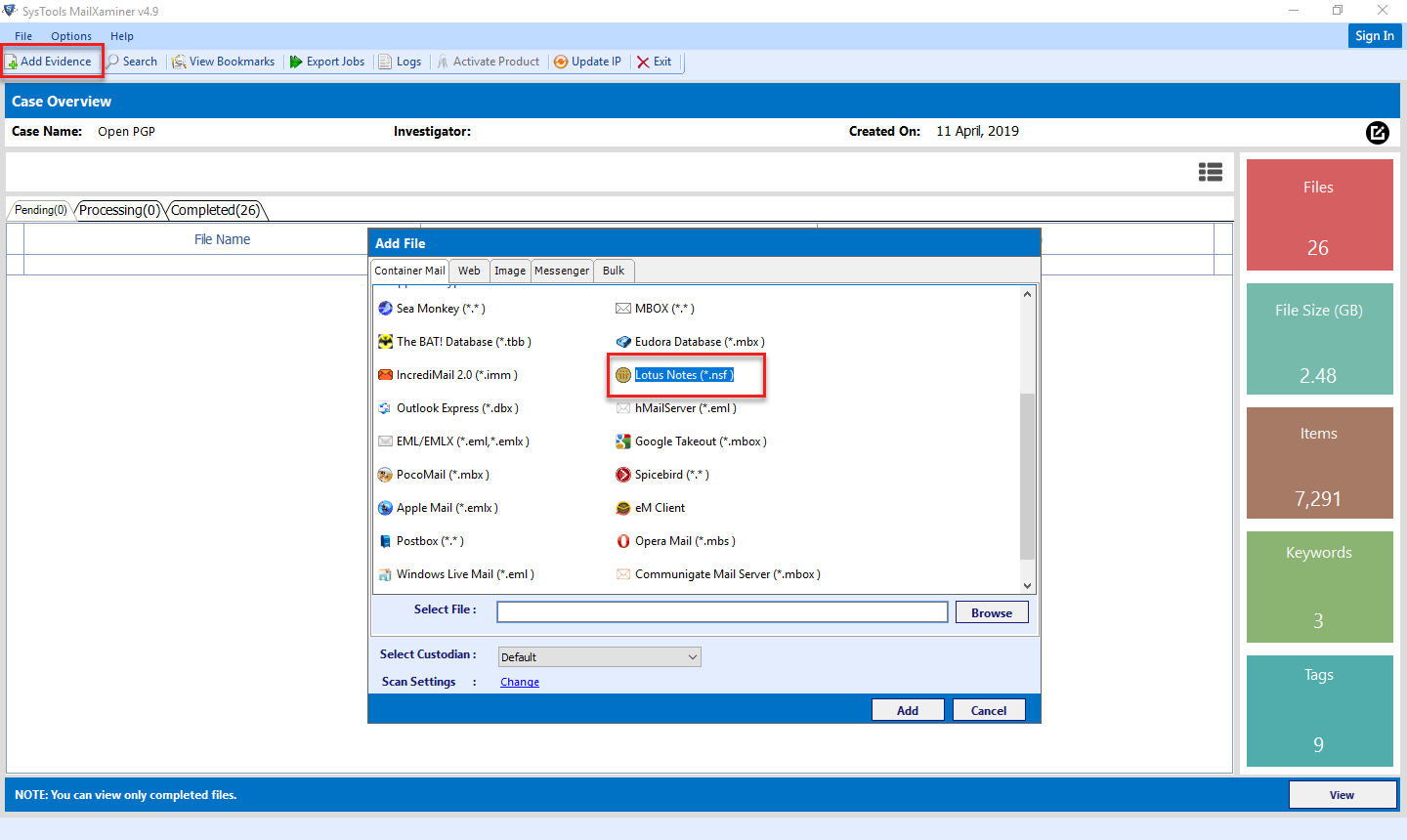
Task: Show the Completed(26) files tab
Action: (216, 210)
